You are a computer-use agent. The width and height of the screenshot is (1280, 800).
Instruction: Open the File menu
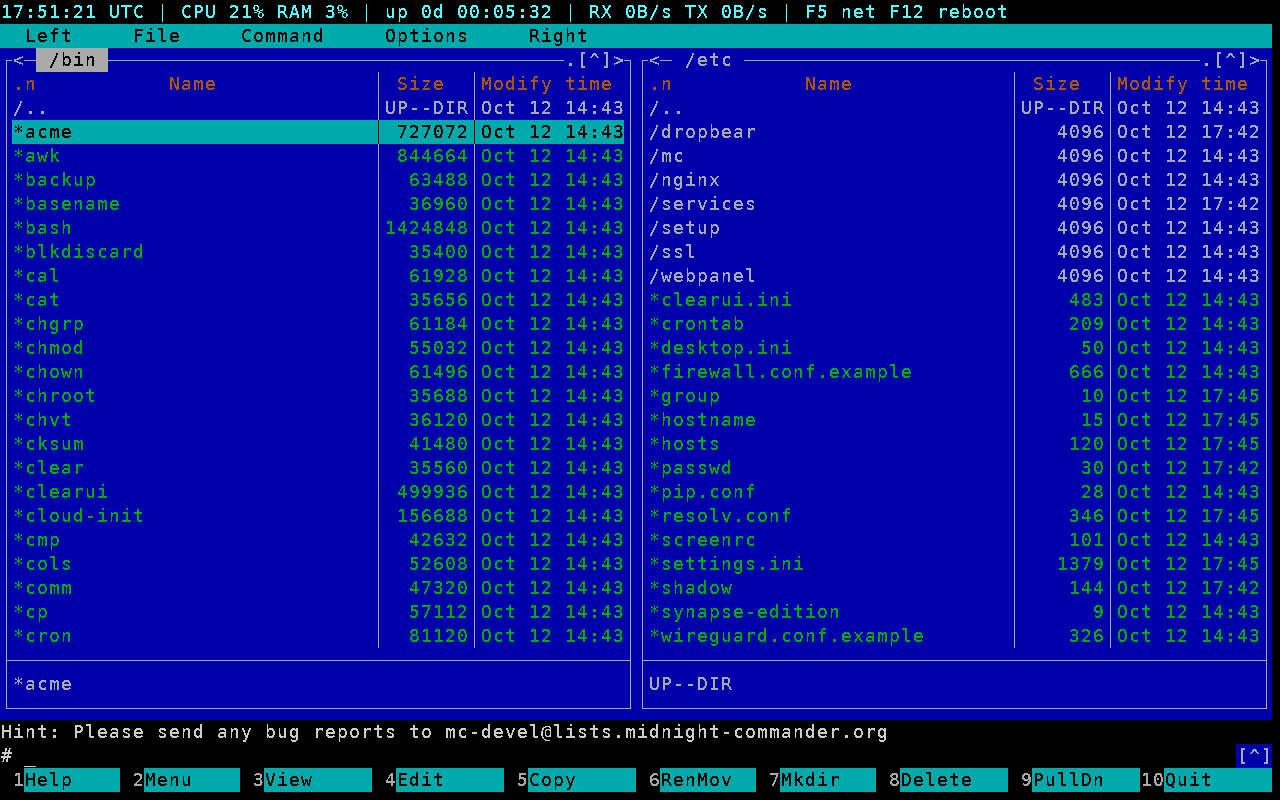click(x=156, y=36)
